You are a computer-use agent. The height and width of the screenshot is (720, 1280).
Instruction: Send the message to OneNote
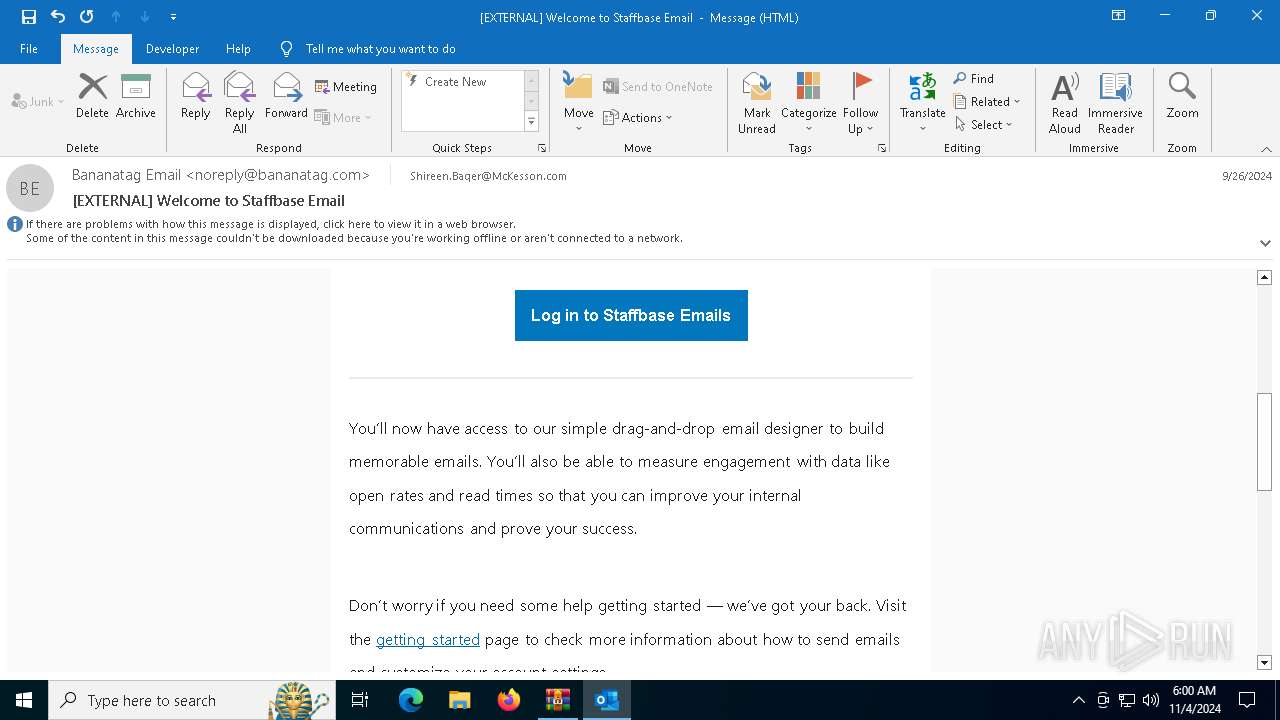point(658,87)
